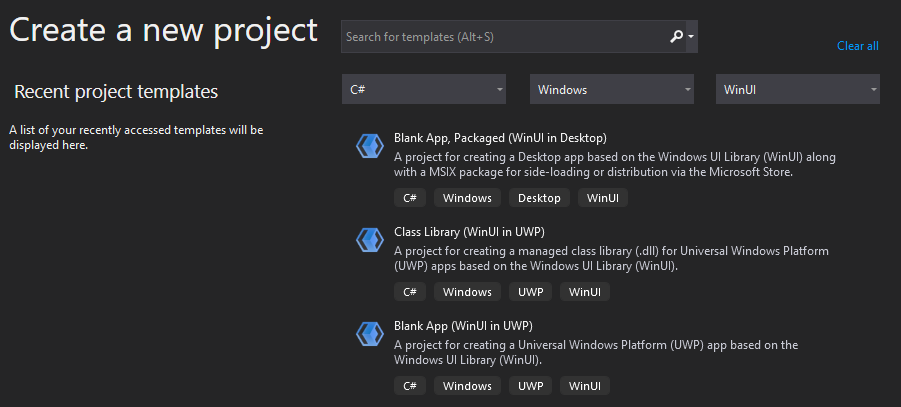Click the WinUI tag under Class Library
The width and height of the screenshot is (901, 407).
[585, 292]
